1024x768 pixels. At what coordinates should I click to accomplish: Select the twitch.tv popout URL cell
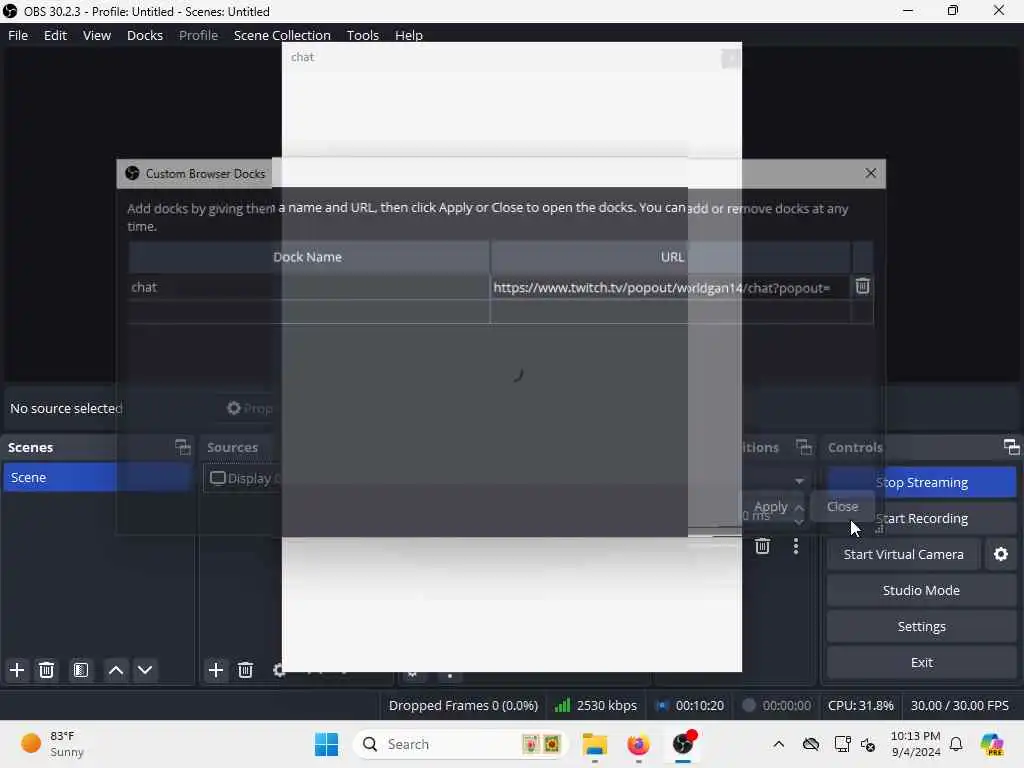[x=670, y=287]
